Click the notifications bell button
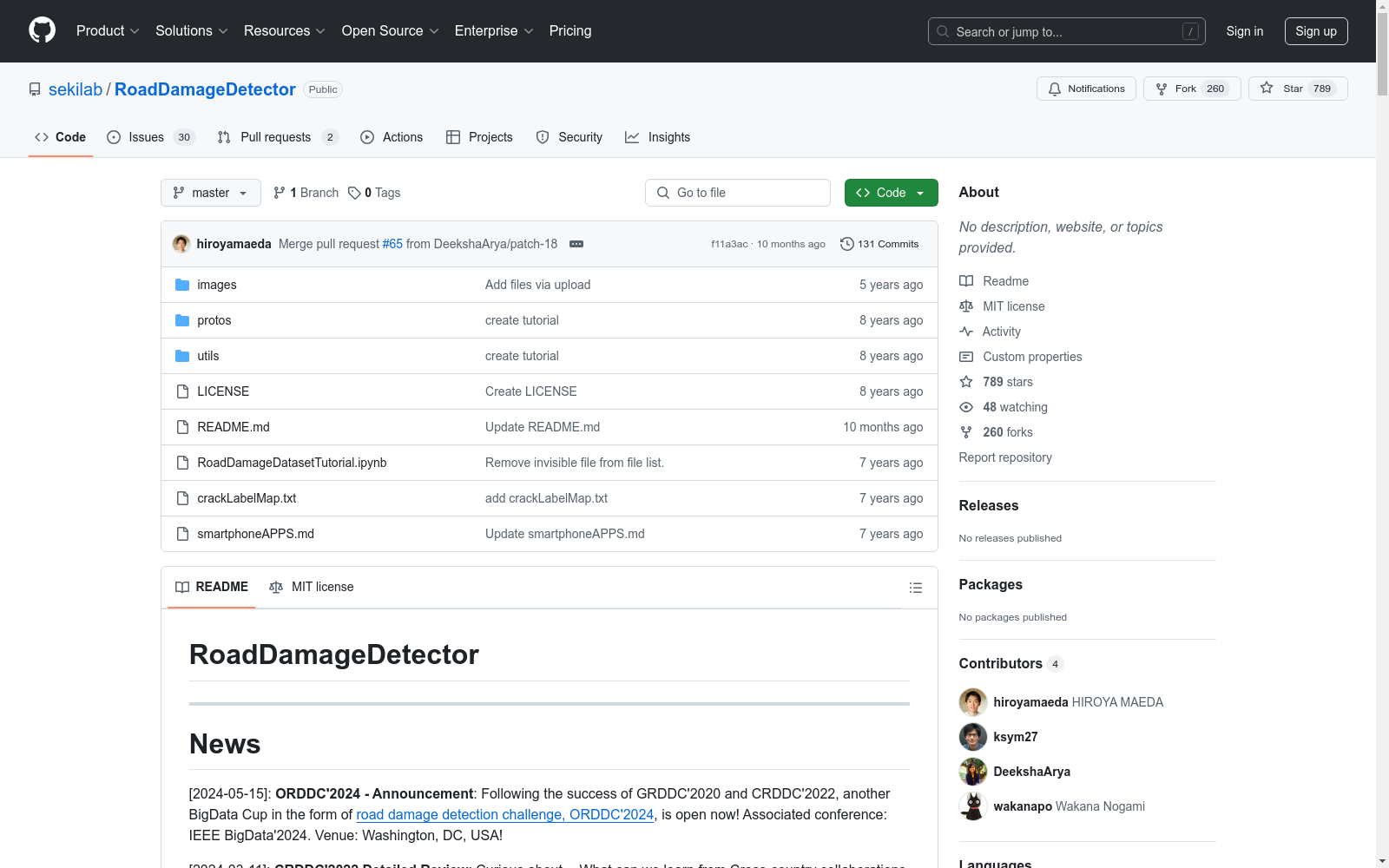 pyautogui.click(x=1086, y=89)
